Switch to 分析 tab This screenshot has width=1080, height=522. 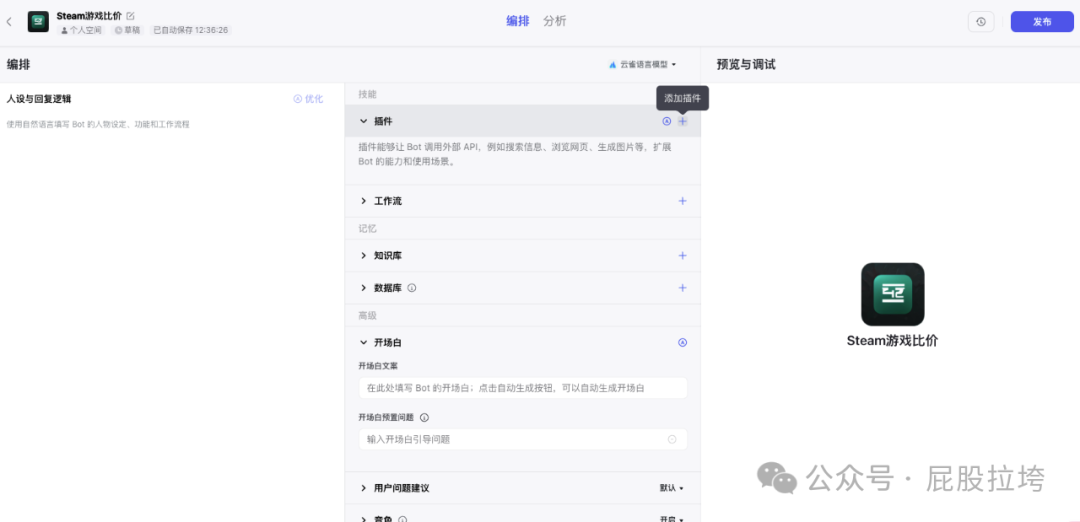click(x=554, y=21)
